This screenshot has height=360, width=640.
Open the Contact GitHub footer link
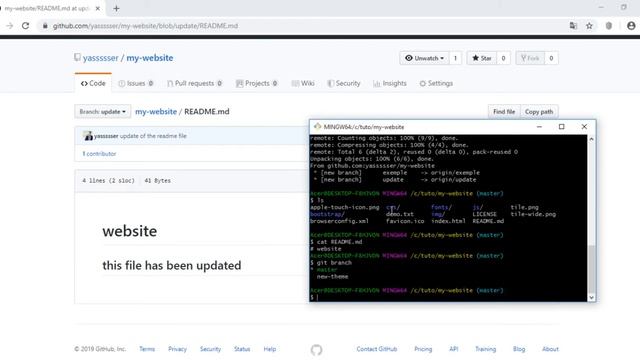tap(377, 349)
